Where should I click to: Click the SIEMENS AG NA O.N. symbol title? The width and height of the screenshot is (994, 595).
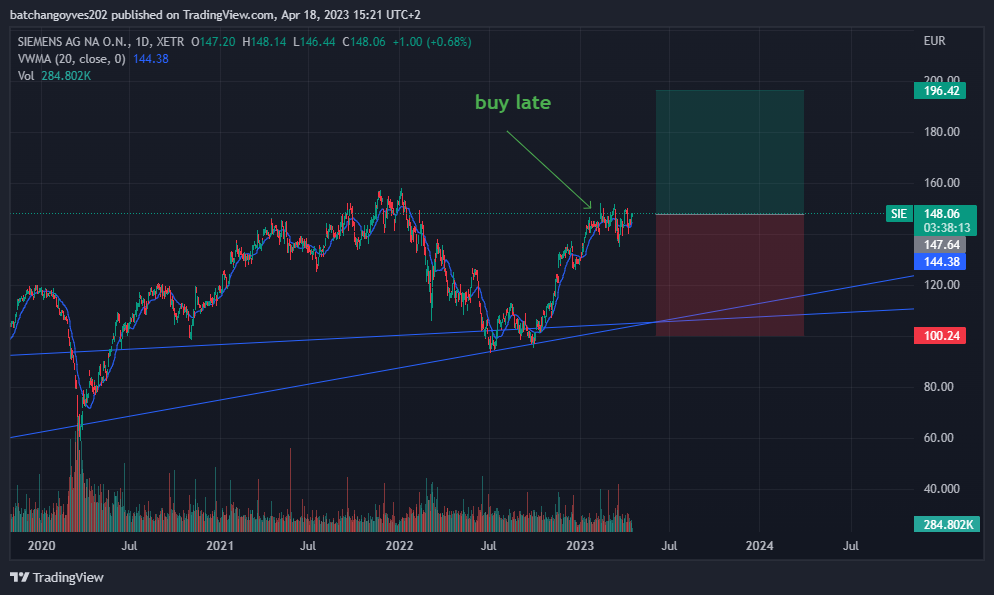tap(74, 42)
